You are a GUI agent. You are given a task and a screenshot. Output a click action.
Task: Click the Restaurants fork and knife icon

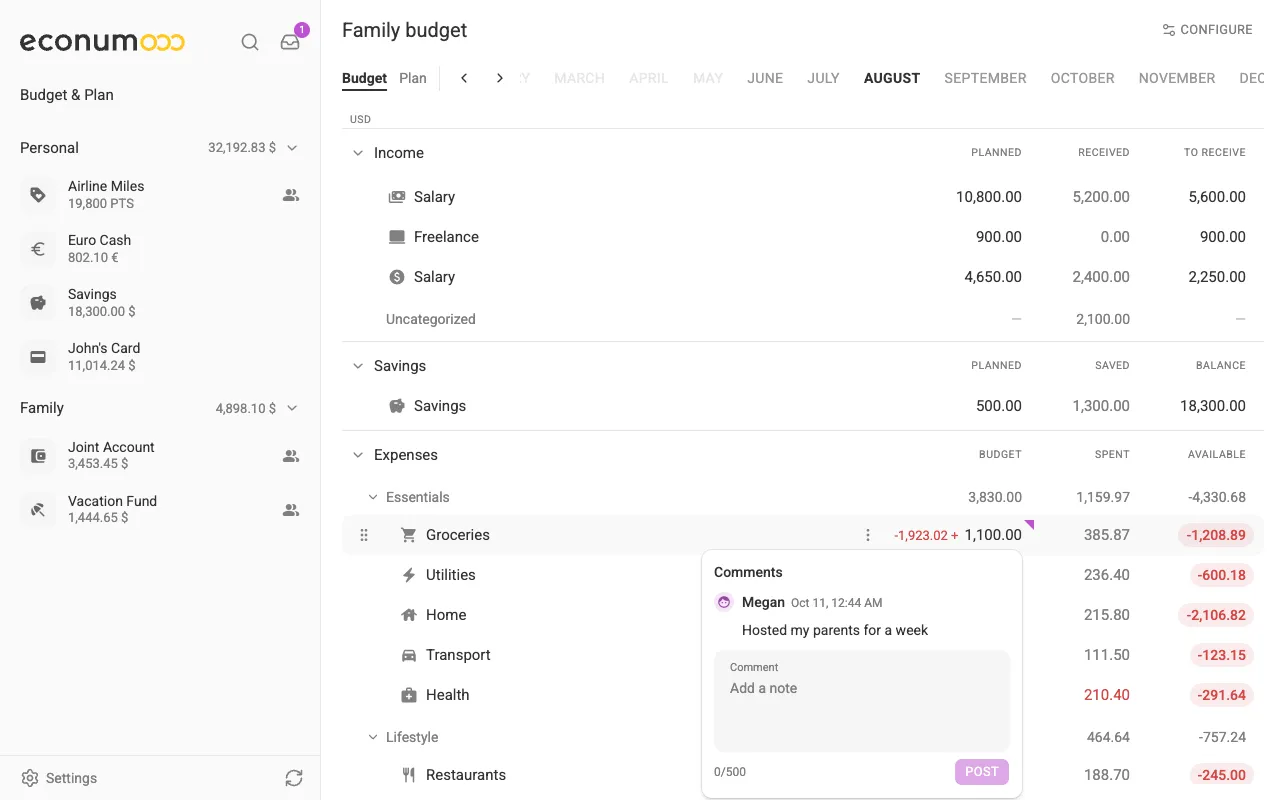pos(408,775)
